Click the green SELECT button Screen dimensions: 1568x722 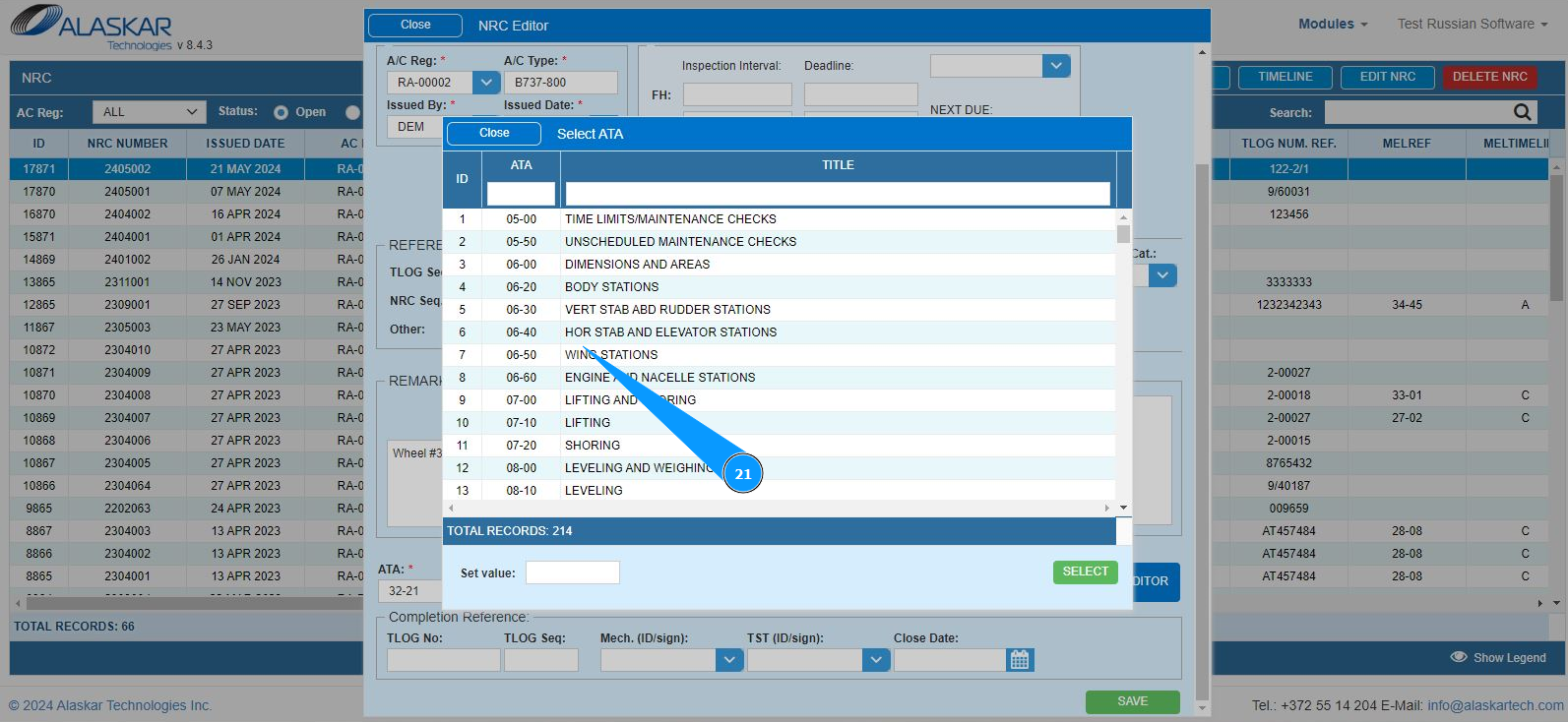tap(1086, 572)
